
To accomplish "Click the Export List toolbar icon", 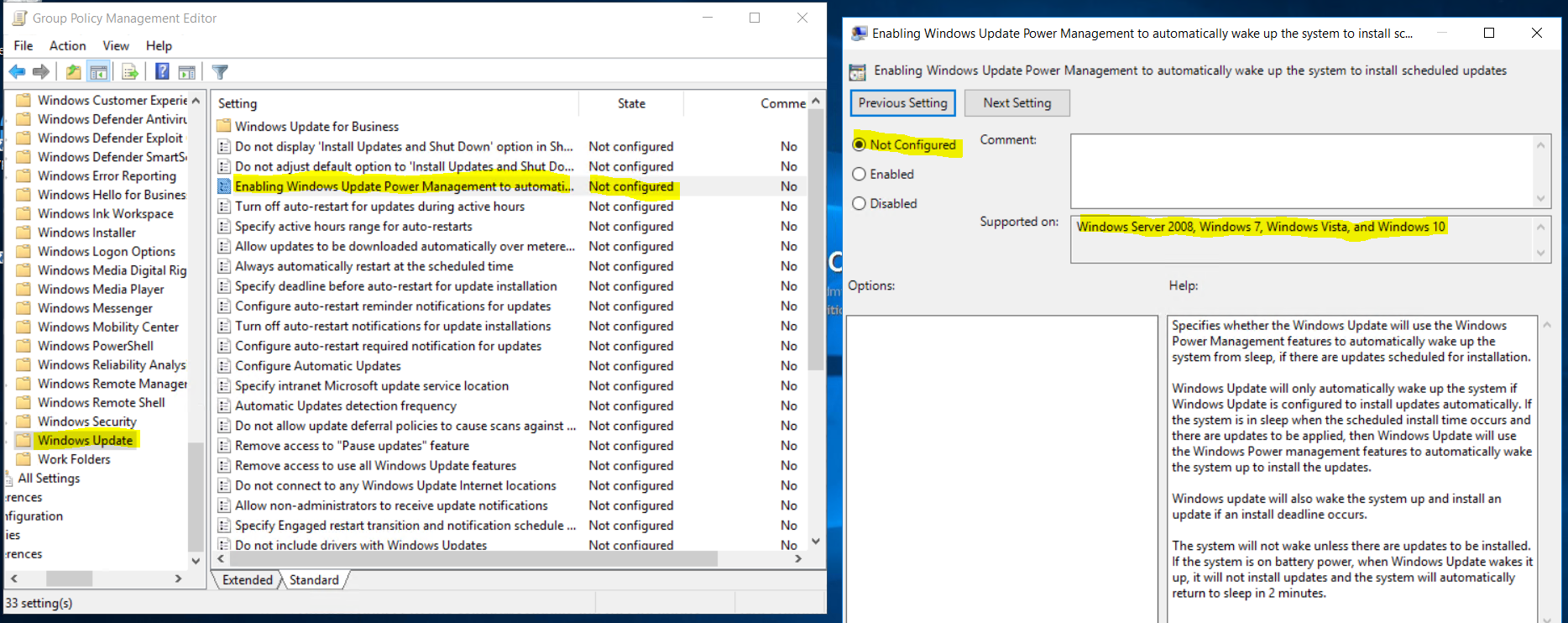I will point(130,72).
